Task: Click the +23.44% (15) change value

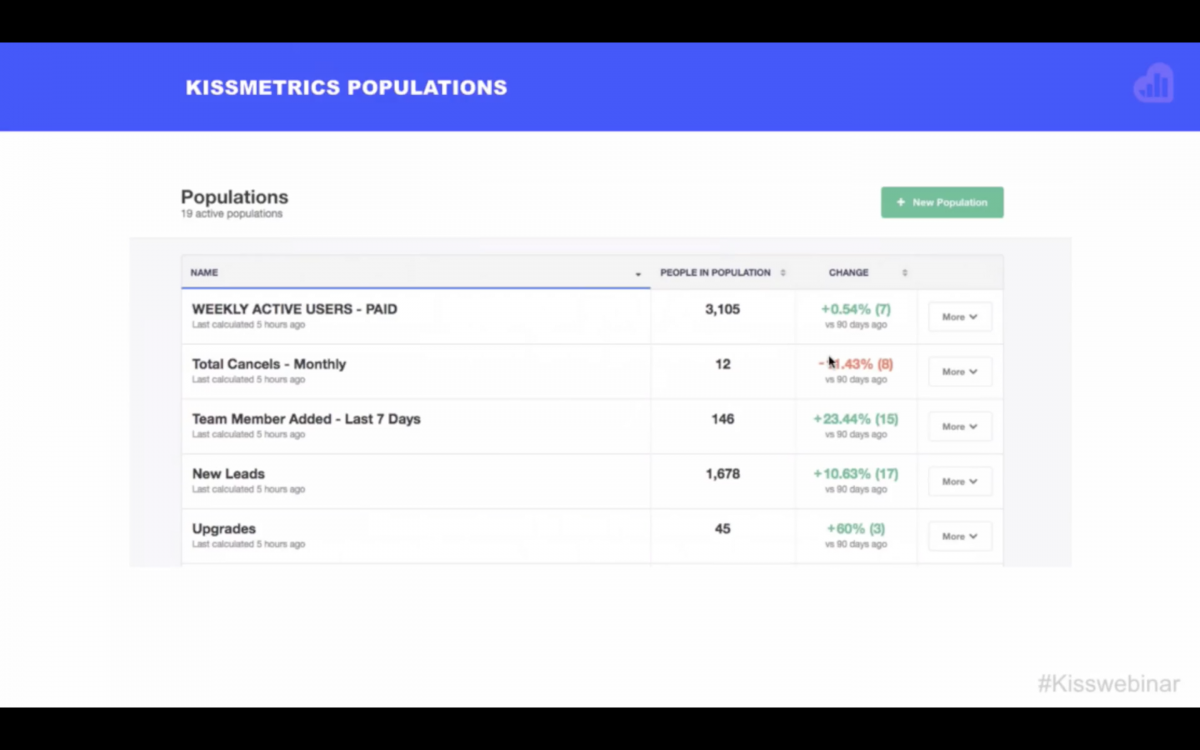Action: (856, 419)
